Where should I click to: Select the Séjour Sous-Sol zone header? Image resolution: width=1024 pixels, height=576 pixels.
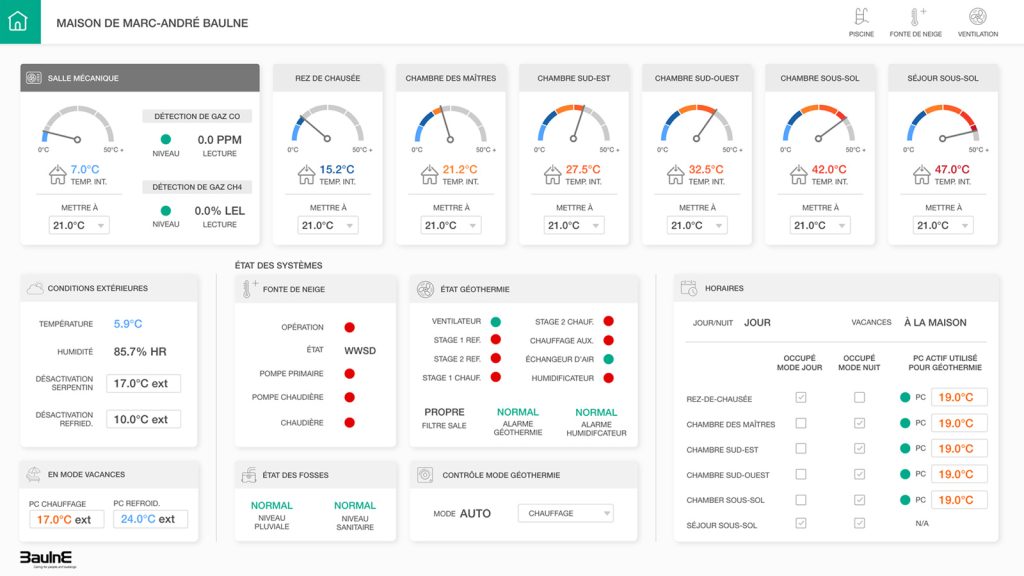click(942, 78)
